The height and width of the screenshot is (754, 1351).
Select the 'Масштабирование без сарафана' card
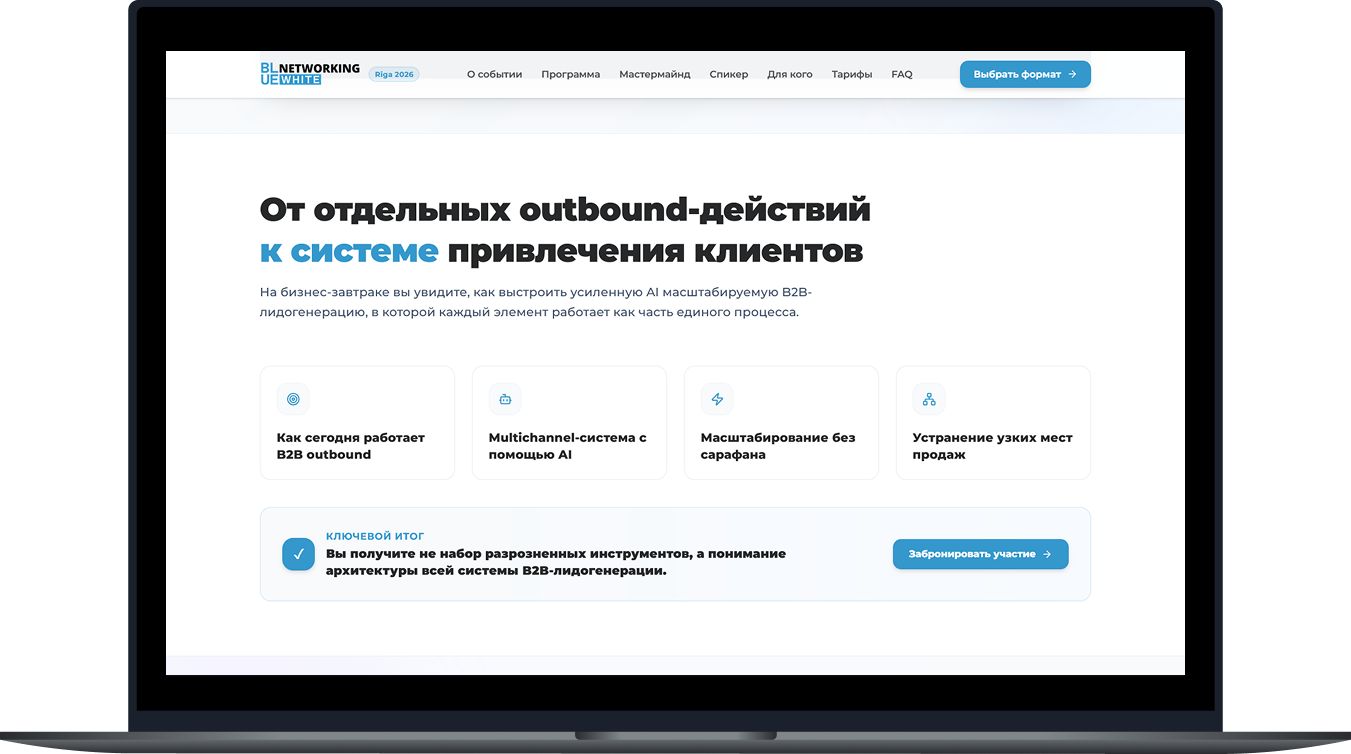click(x=781, y=423)
